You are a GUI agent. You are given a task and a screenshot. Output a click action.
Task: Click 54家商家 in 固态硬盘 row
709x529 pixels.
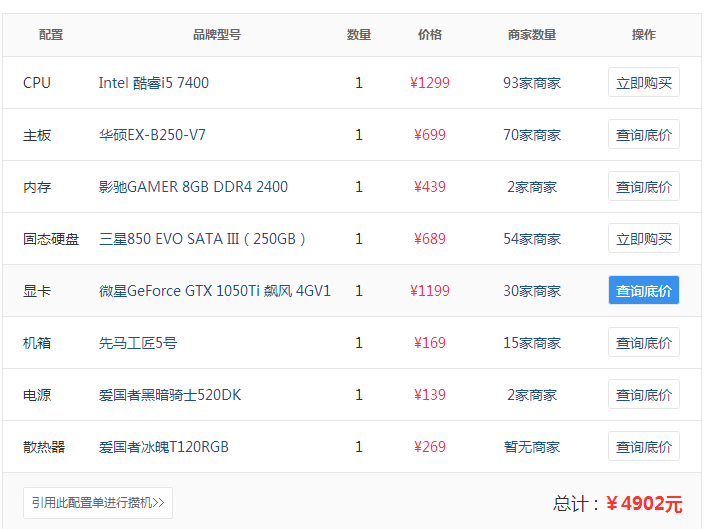(x=532, y=239)
